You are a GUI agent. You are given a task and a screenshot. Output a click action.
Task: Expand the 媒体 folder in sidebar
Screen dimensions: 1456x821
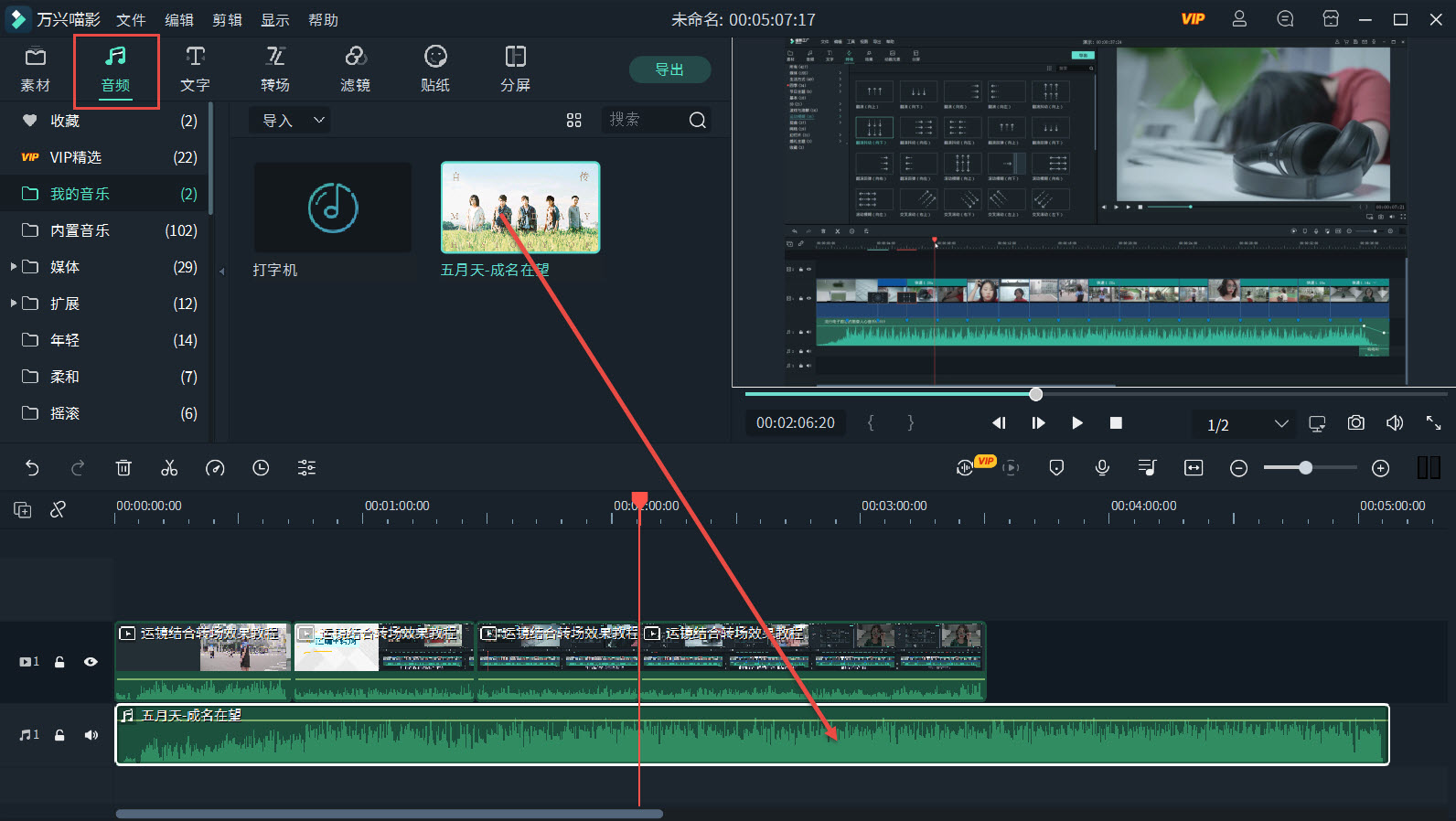coord(14,267)
